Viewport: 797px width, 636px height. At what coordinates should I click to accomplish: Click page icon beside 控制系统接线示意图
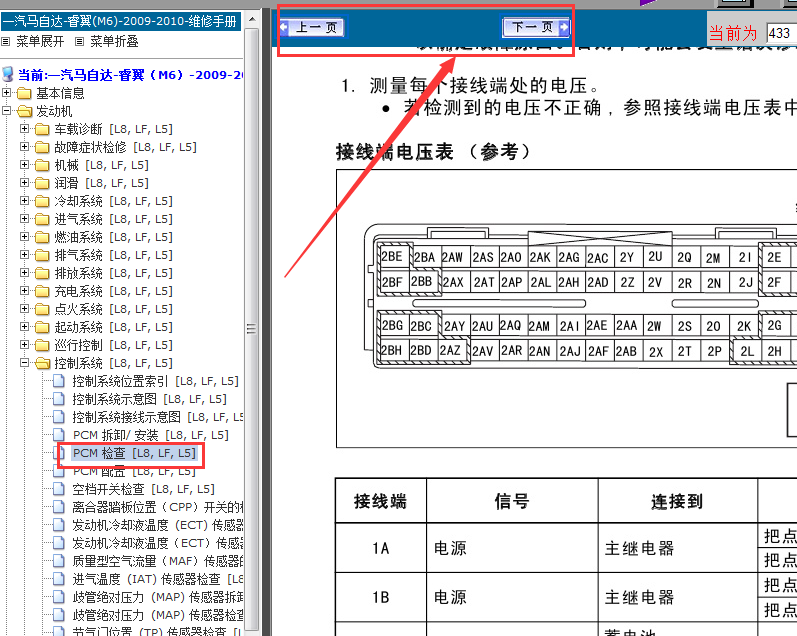pos(59,417)
